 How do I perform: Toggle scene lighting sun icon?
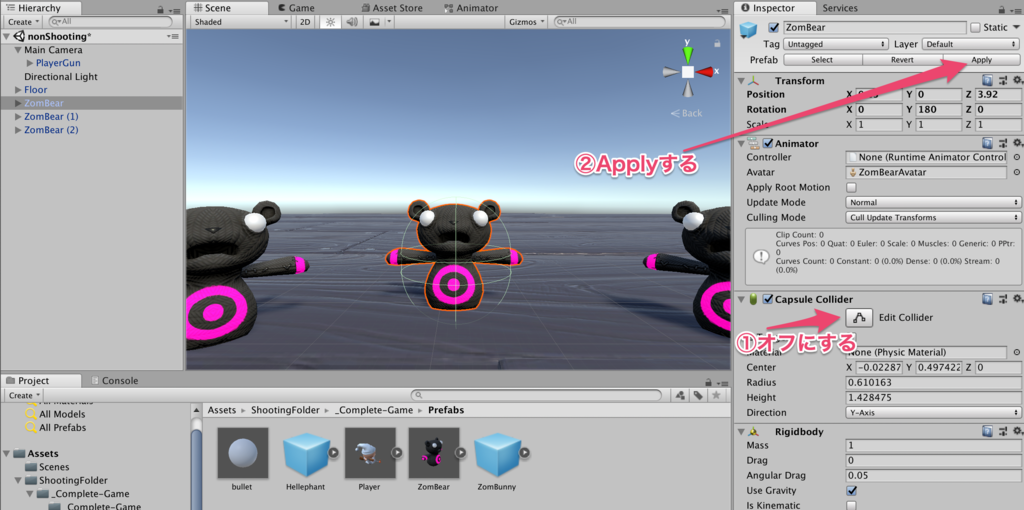pyautogui.click(x=330, y=22)
